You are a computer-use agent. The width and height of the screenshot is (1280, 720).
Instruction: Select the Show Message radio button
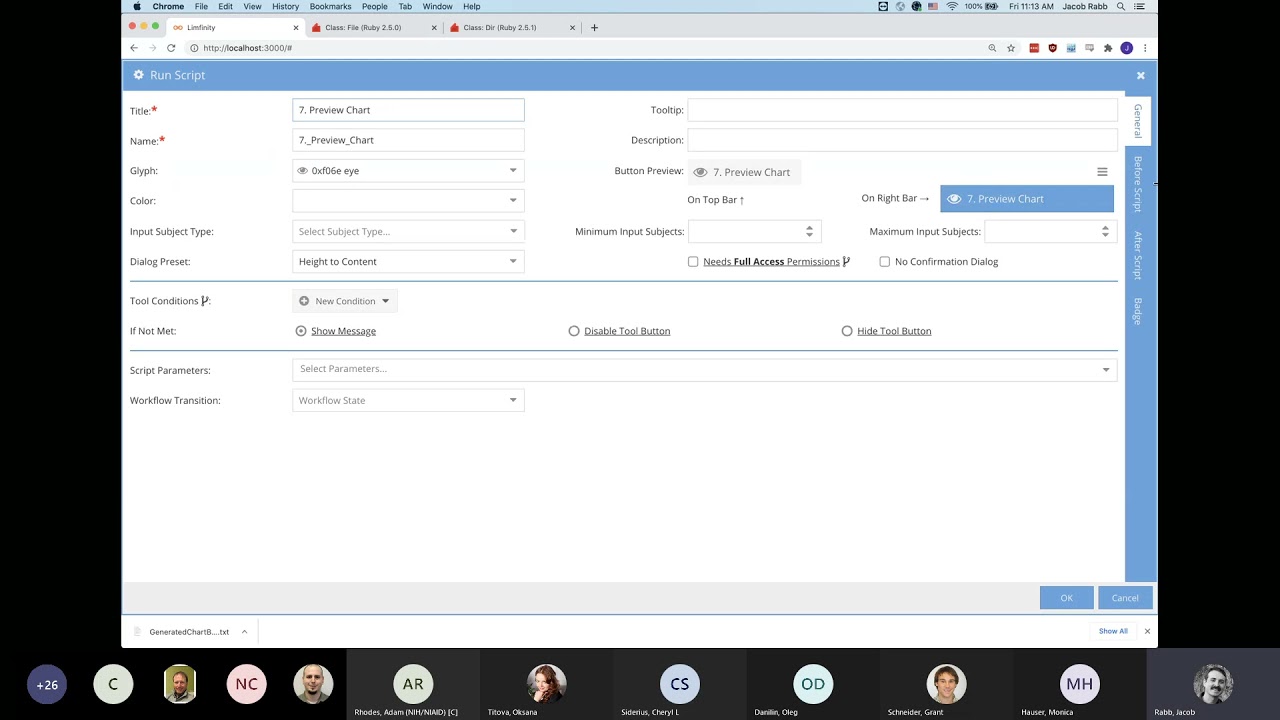coord(301,331)
